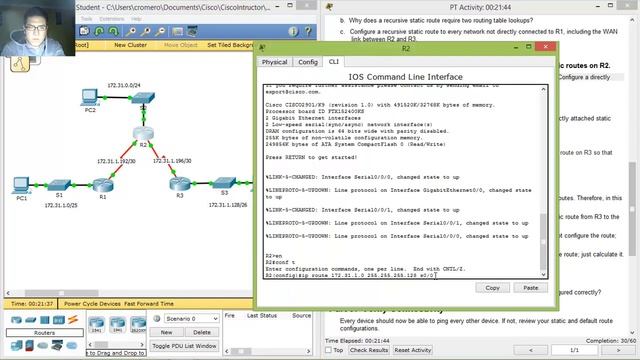Viewport: 640px width, 360px height.
Task: Click switch S1 in the topology
Action: click(x=60, y=185)
